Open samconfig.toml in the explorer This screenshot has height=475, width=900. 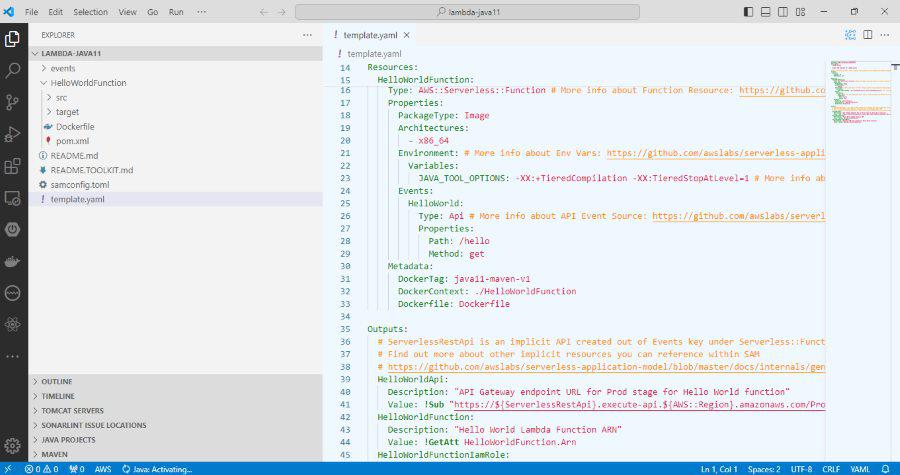(x=80, y=185)
